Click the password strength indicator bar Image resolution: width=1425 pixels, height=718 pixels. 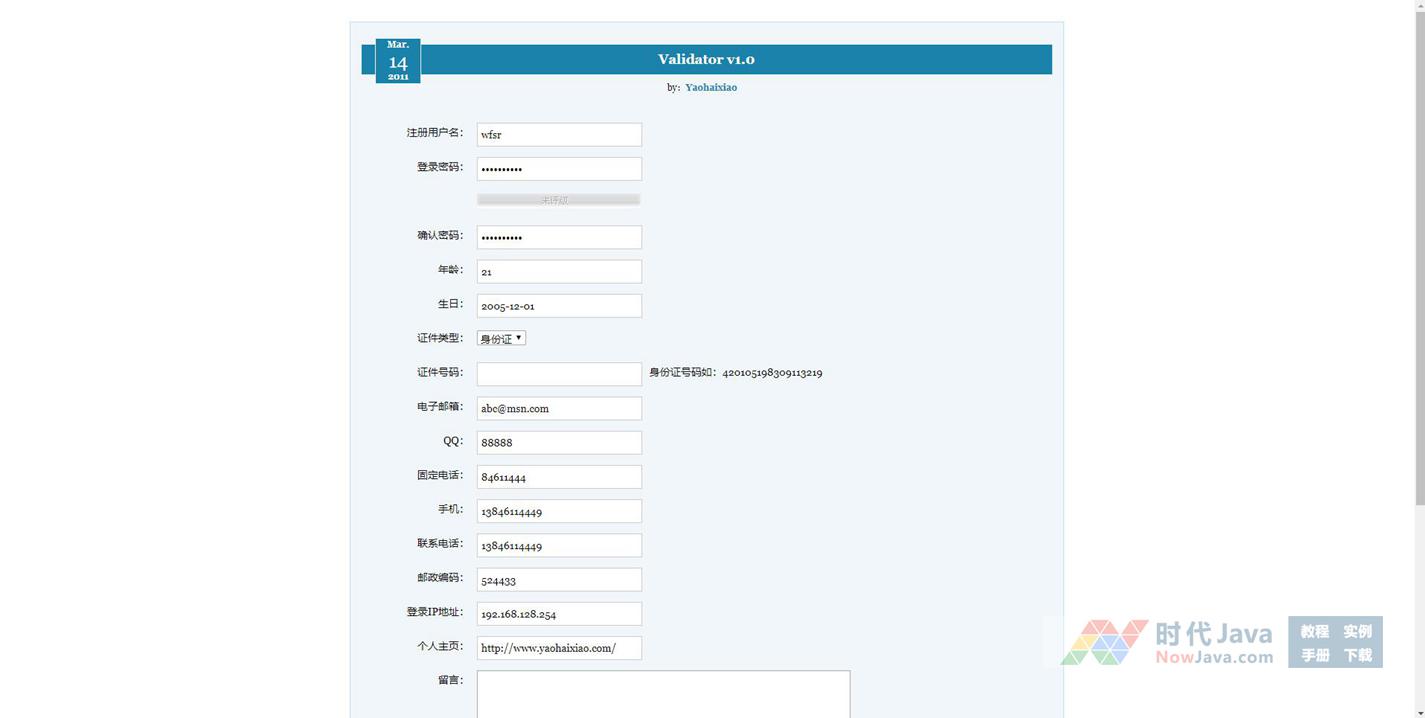click(x=558, y=200)
